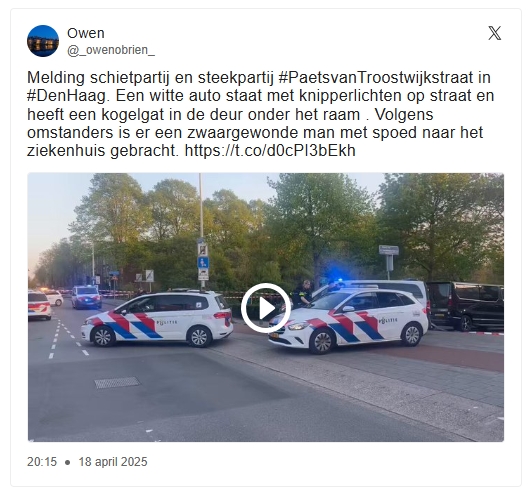Click the street name sign near trees
Screen dimensions: 528x493
click(389, 250)
